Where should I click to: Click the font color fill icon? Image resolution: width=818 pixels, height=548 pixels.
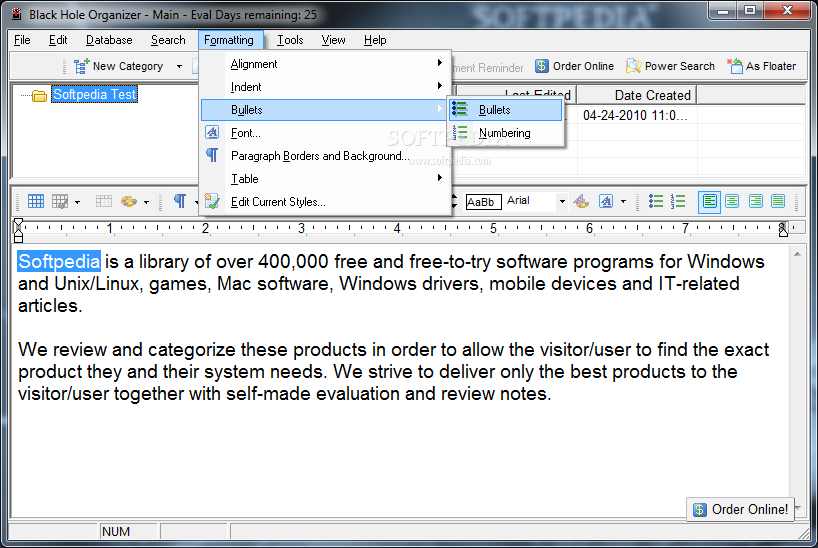pyautogui.click(x=581, y=201)
